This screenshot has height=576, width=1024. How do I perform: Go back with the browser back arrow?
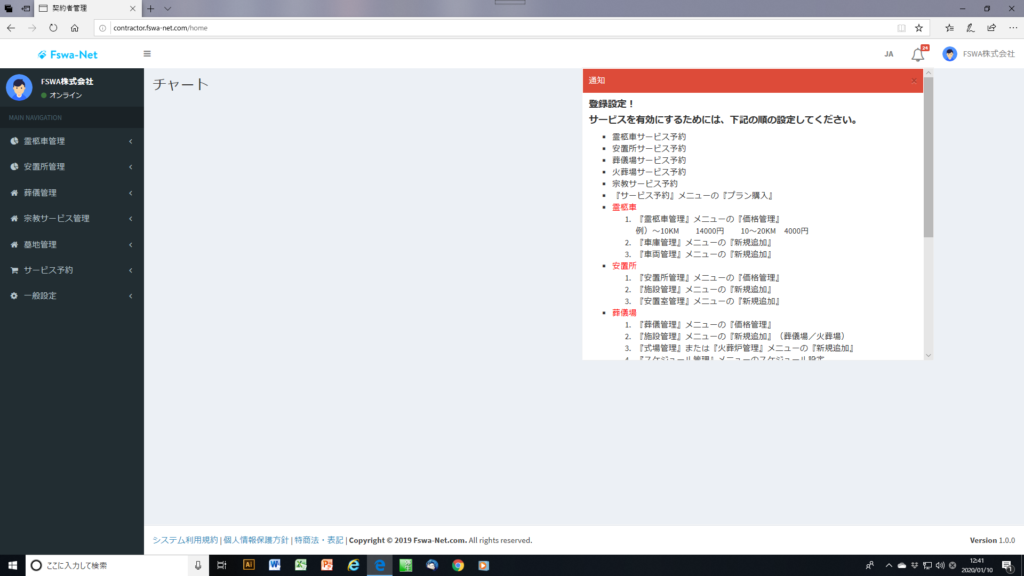point(11,28)
